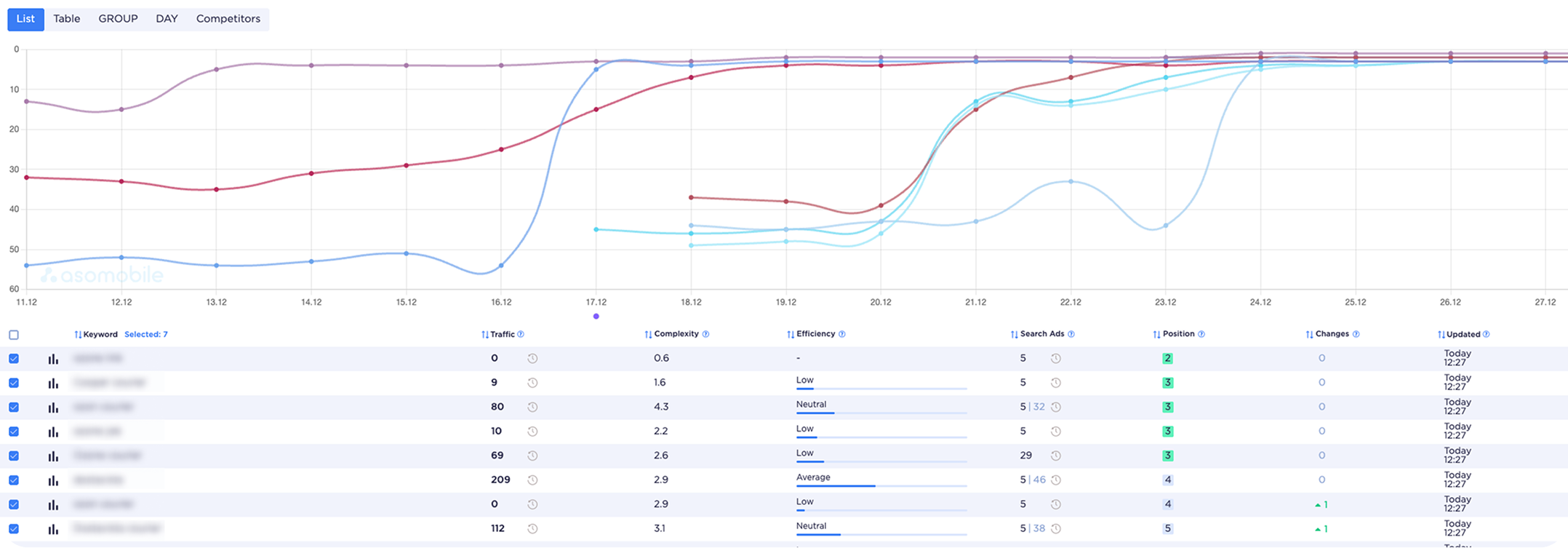
Task: Switch to the Table tab
Action: click(67, 19)
